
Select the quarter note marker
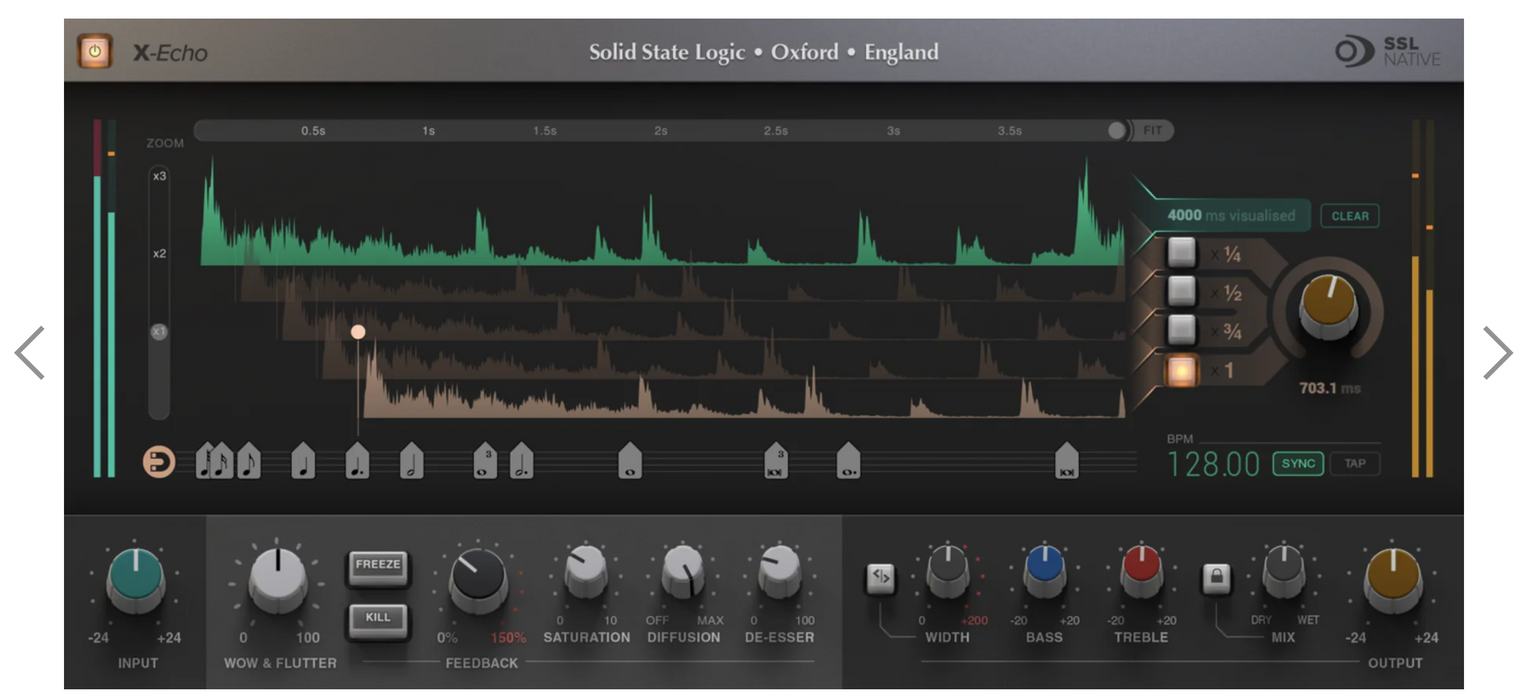pyautogui.click(x=304, y=463)
